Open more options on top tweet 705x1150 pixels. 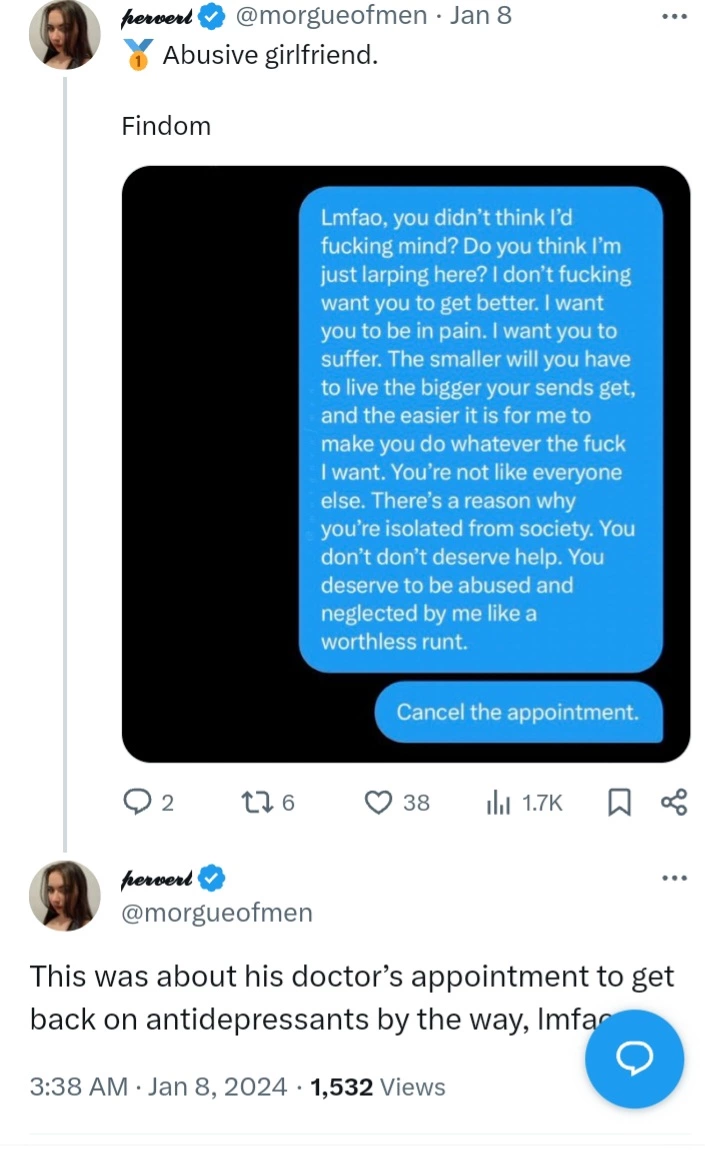click(674, 16)
